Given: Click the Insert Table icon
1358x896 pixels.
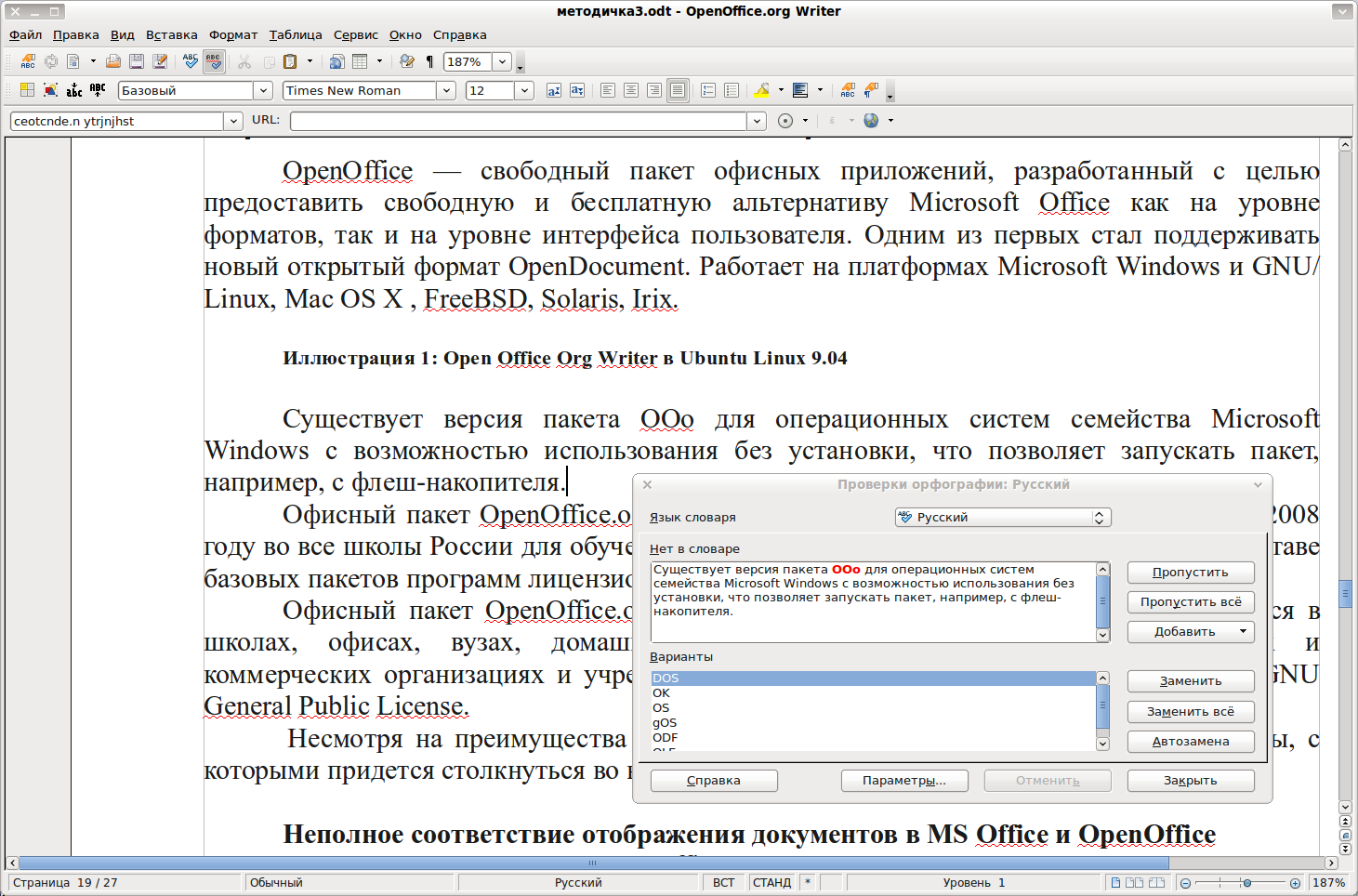Looking at the screenshot, I should (x=360, y=61).
